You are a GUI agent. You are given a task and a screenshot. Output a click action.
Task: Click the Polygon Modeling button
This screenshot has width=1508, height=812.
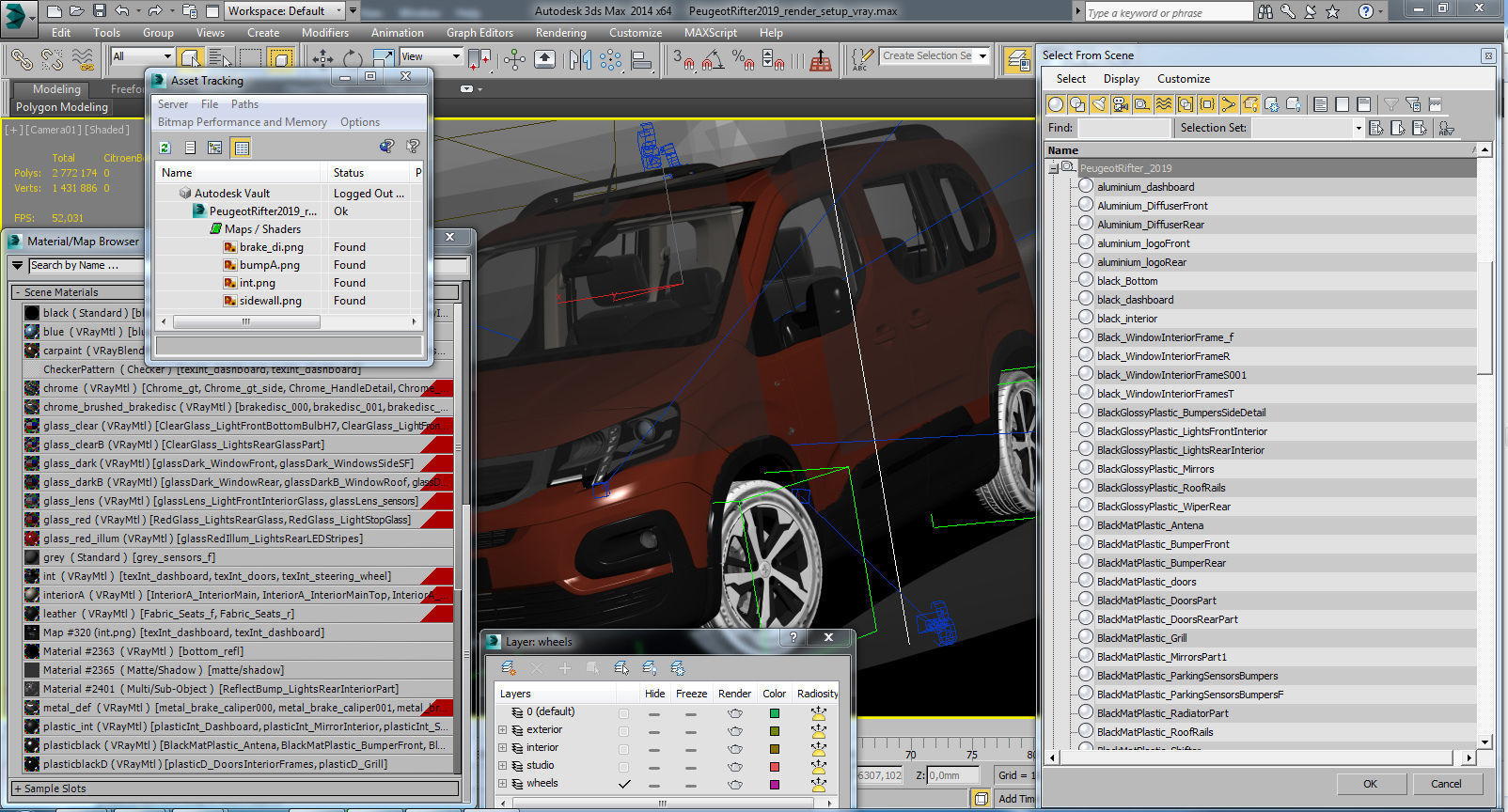click(x=62, y=107)
